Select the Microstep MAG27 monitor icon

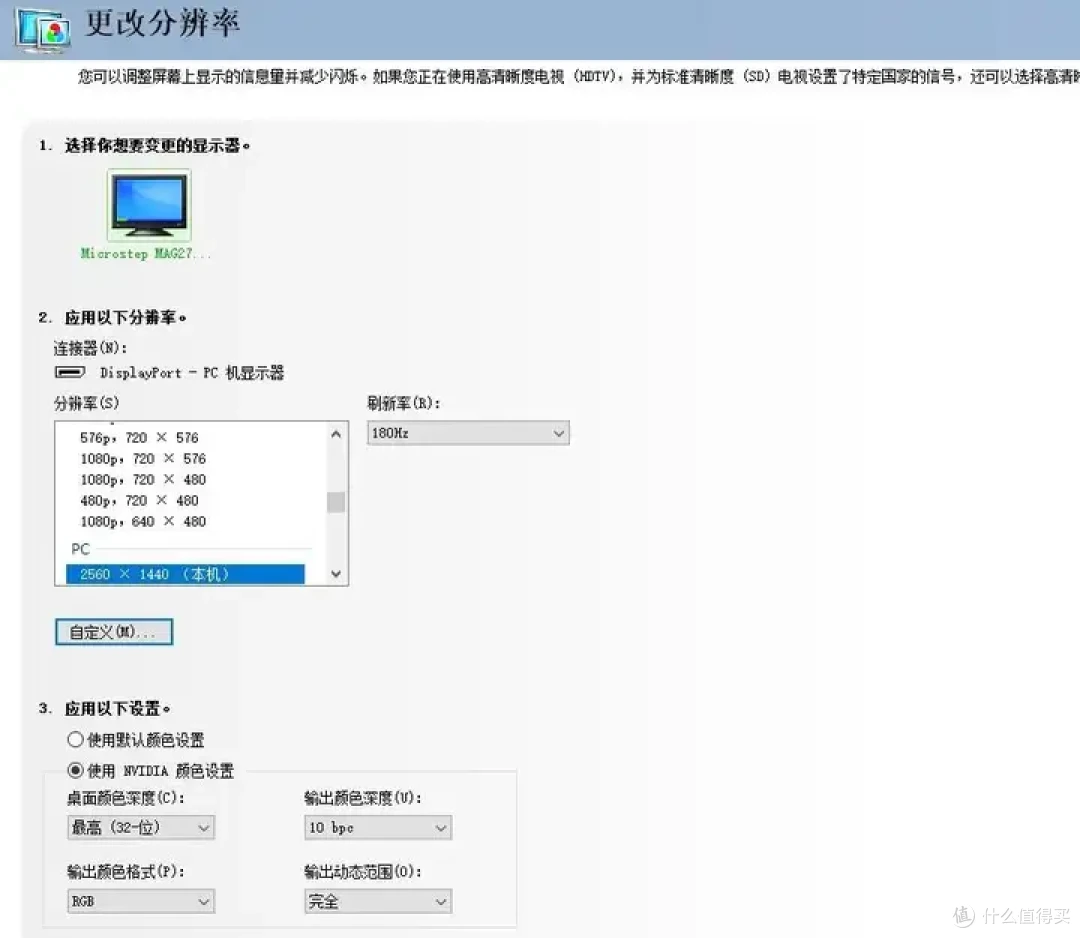point(149,205)
